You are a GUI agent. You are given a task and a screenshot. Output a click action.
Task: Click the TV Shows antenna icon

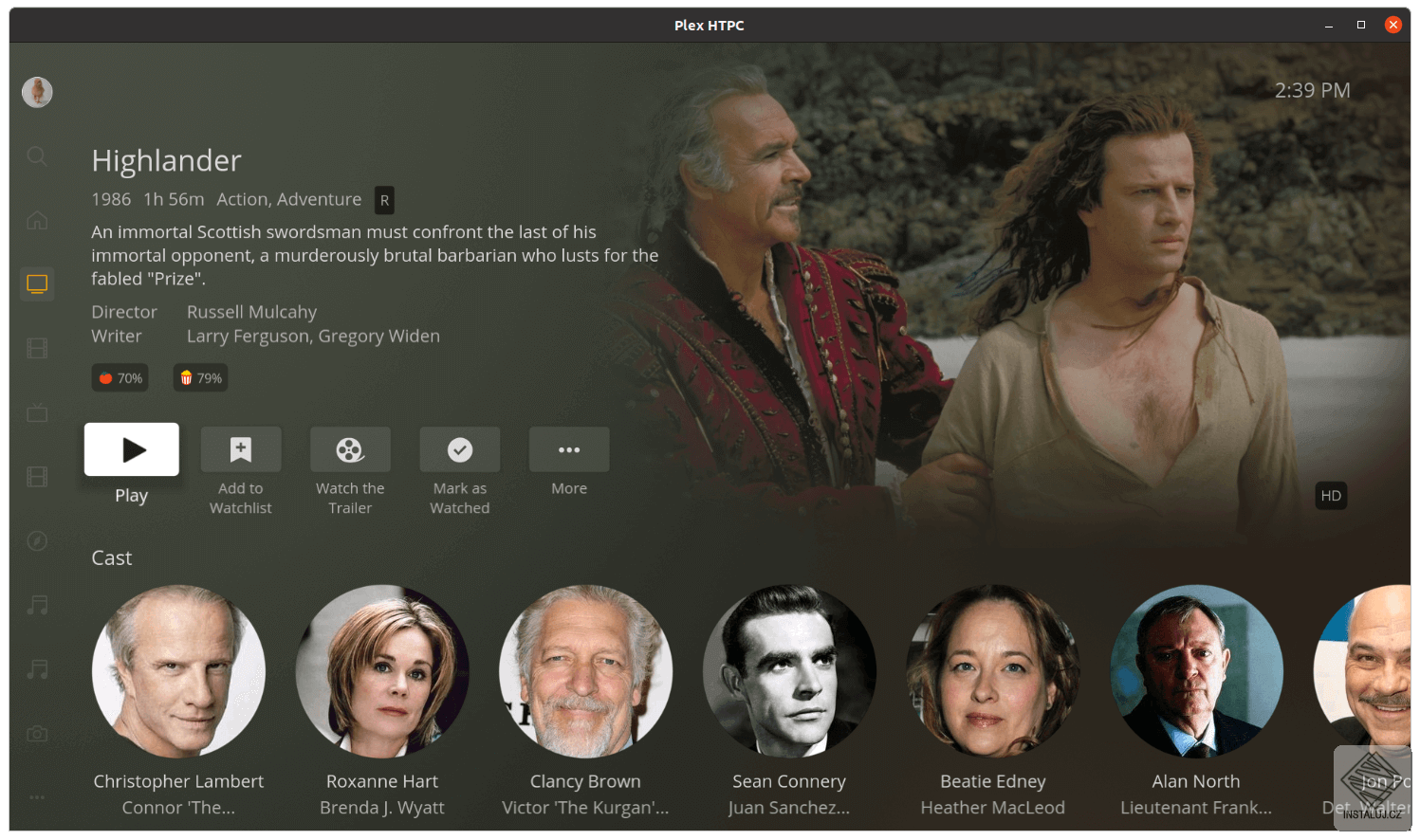[37, 412]
